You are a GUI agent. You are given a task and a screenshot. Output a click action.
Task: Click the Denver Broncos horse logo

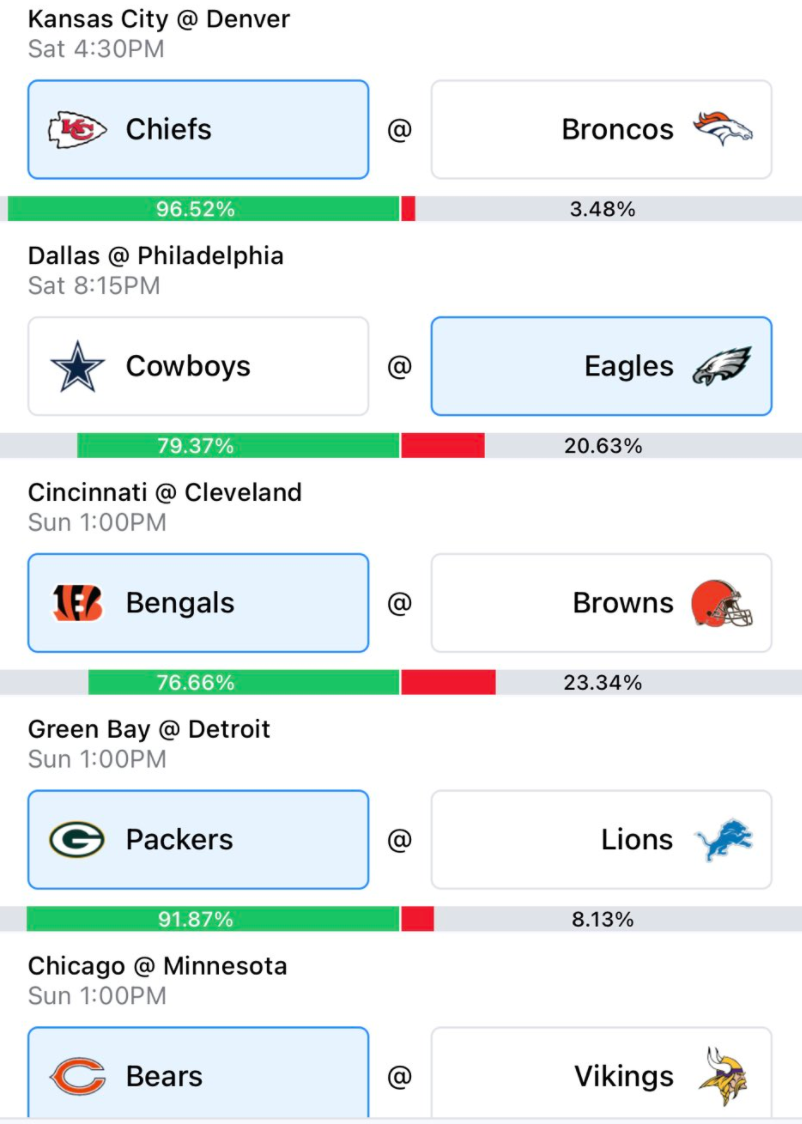click(x=722, y=129)
